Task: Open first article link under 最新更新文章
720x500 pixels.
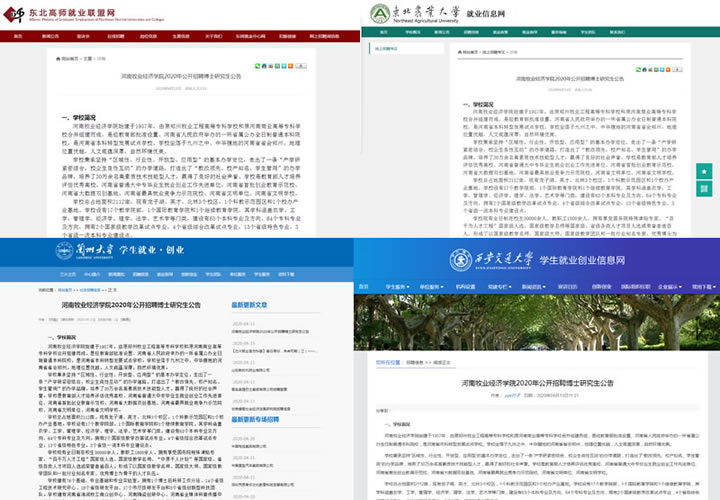Action: click(270, 331)
